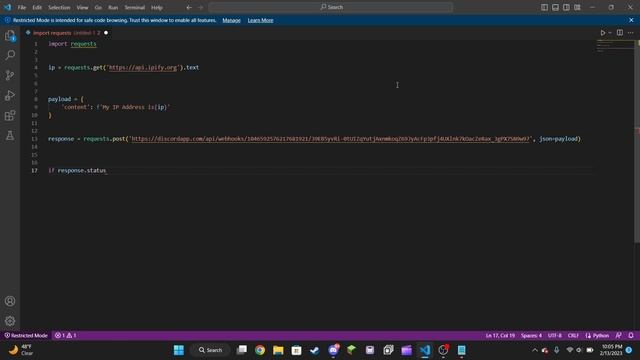Open the Selection menu

point(59,7)
